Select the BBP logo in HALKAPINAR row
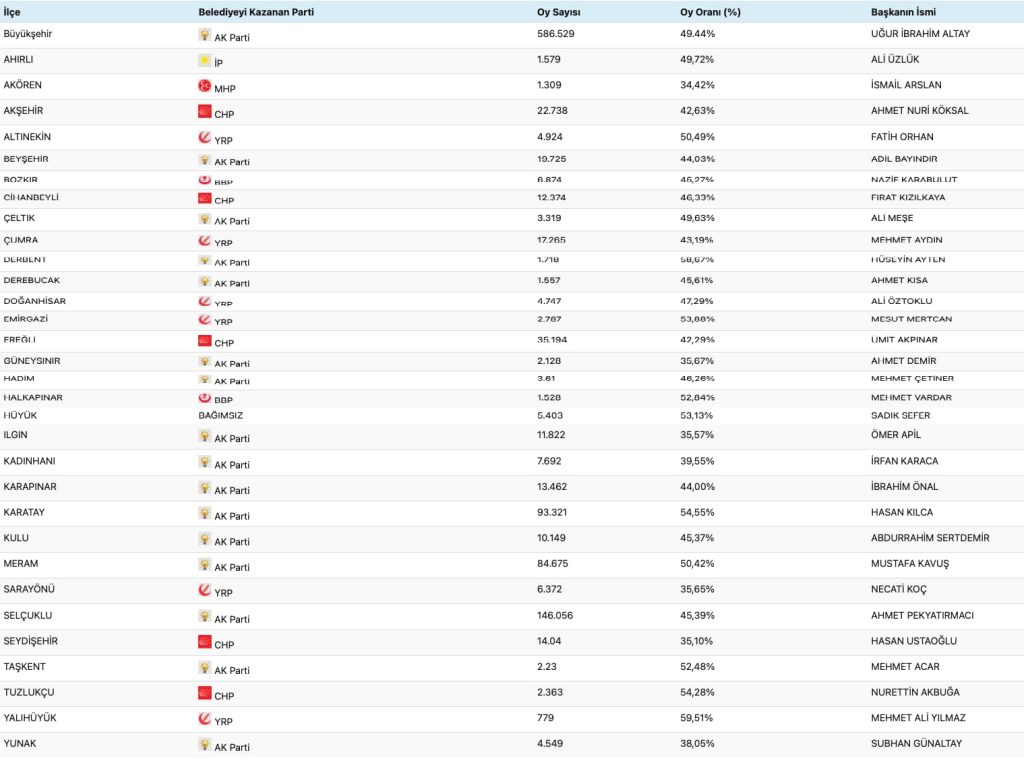 coord(205,398)
